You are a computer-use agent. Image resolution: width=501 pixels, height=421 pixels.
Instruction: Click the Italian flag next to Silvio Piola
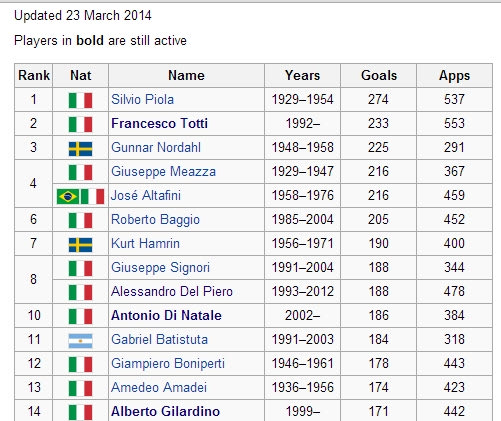pos(80,100)
